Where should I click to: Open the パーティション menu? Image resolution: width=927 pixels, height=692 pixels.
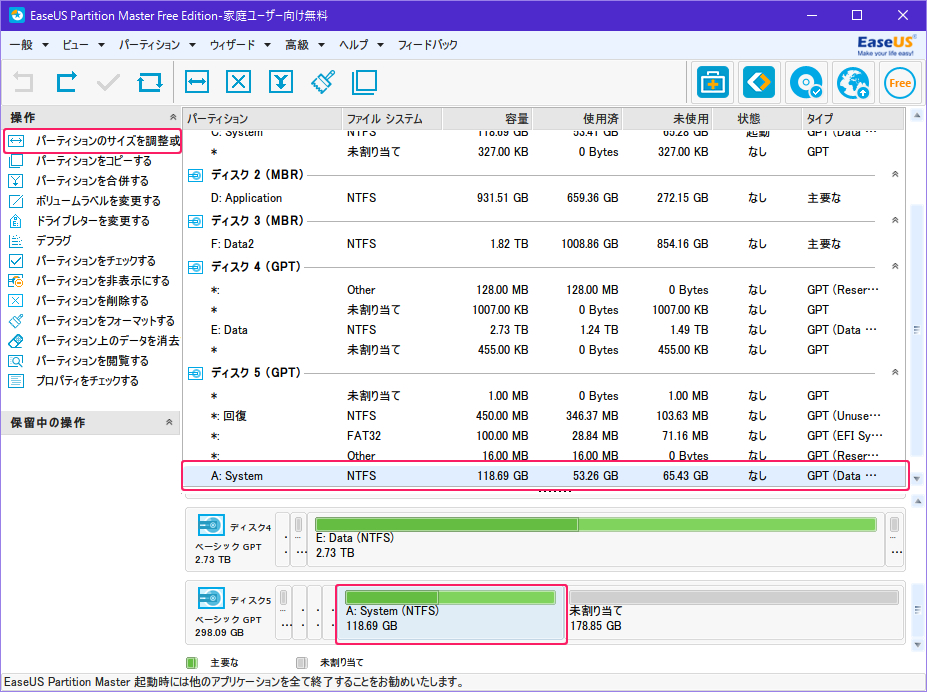click(157, 45)
